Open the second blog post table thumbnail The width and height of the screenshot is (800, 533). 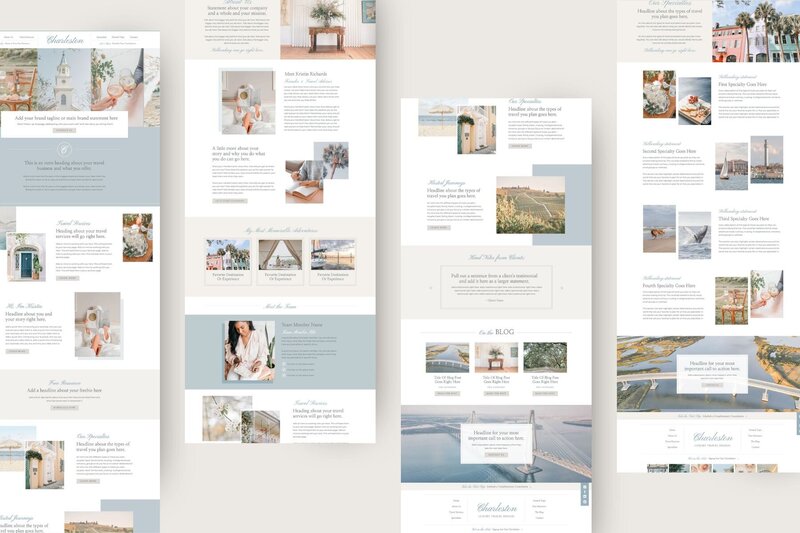(496, 357)
